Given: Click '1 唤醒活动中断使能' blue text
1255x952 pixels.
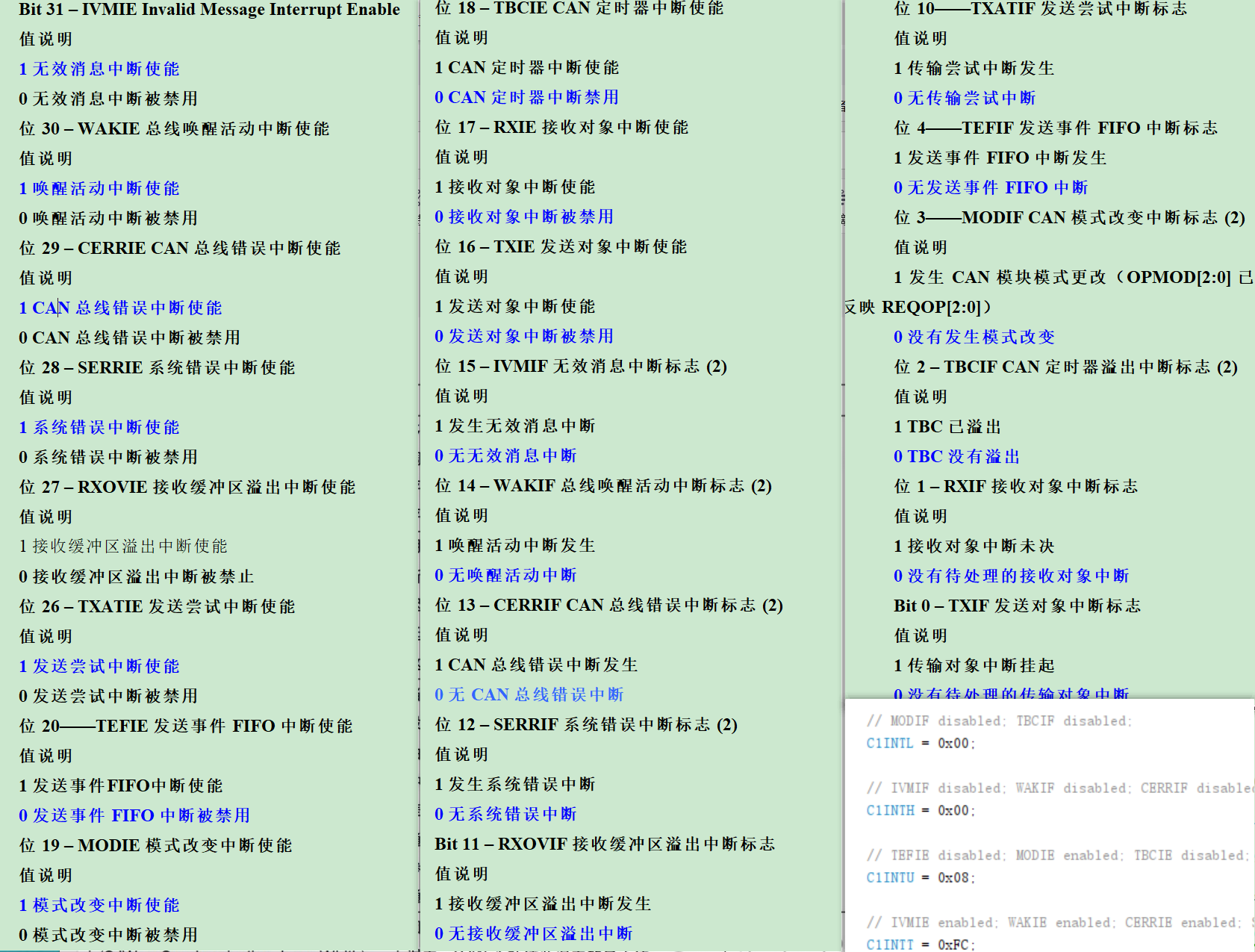Looking at the screenshot, I should pos(98,188).
